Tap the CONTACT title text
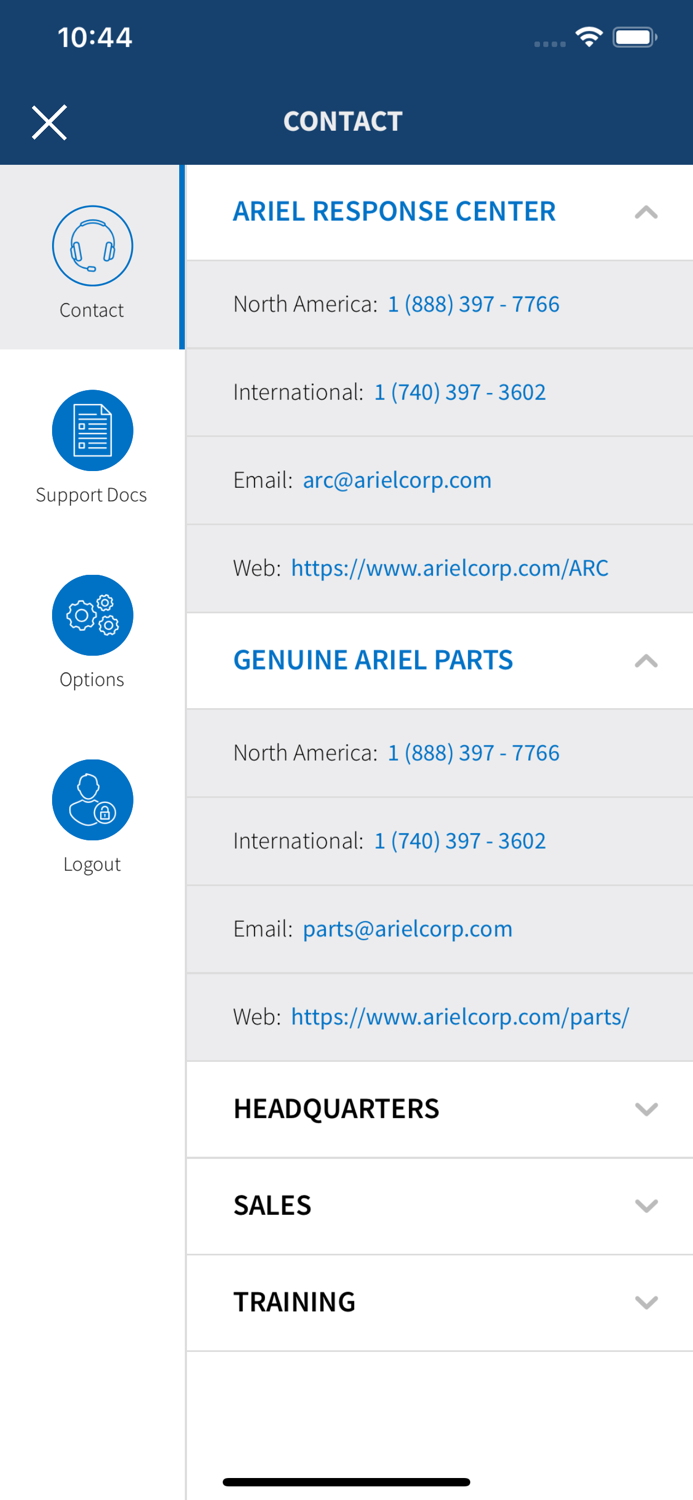Screen dimensions: 693x1500 coord(343,121)
